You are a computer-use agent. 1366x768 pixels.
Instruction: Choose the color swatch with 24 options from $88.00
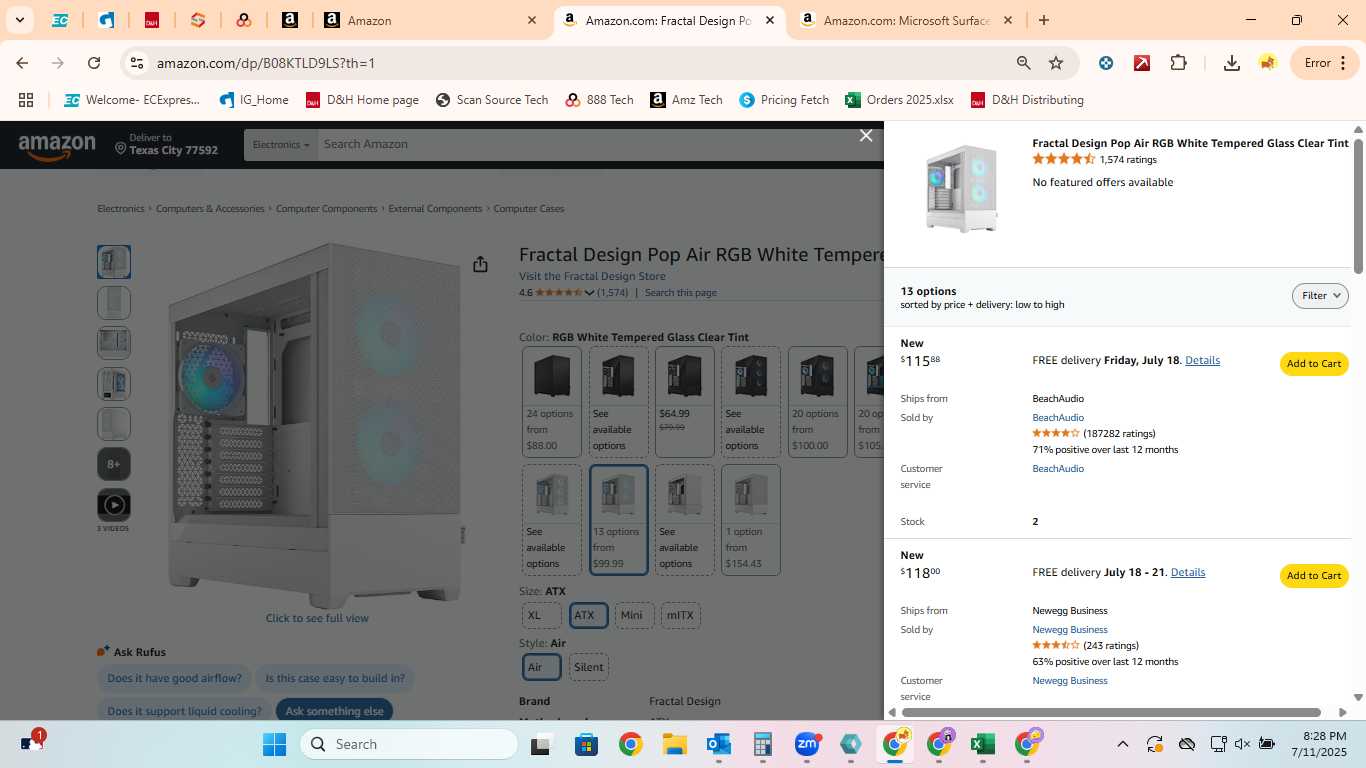coord(552,402)
